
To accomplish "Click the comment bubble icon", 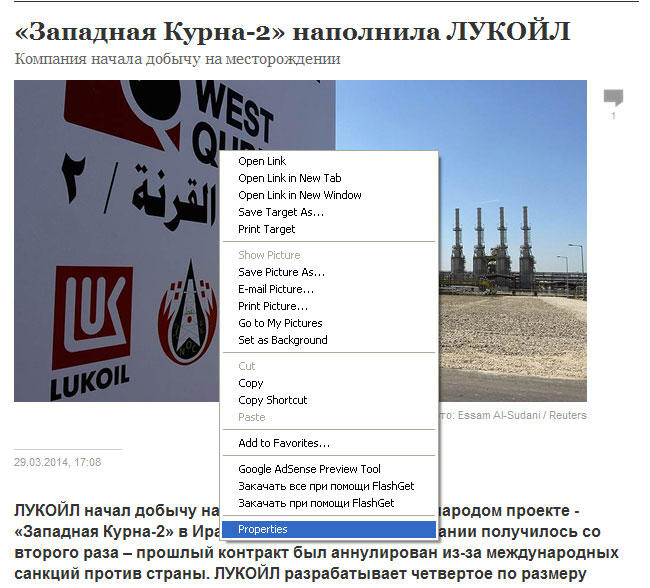I will tap(613, 98).
